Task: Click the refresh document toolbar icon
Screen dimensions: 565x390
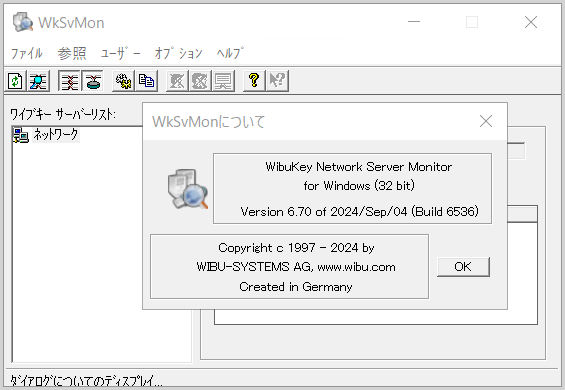Action: (x=15, y=81)
